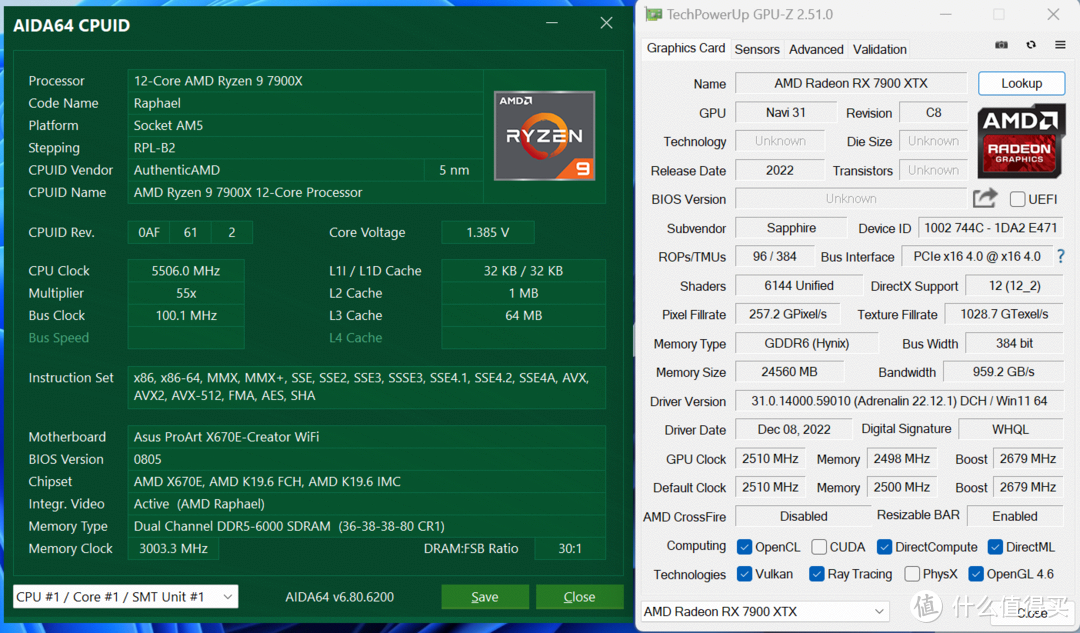The image size is (1080, 633).
Task: Click the L3 Cache value 64 MB
Action: point(523,315)
